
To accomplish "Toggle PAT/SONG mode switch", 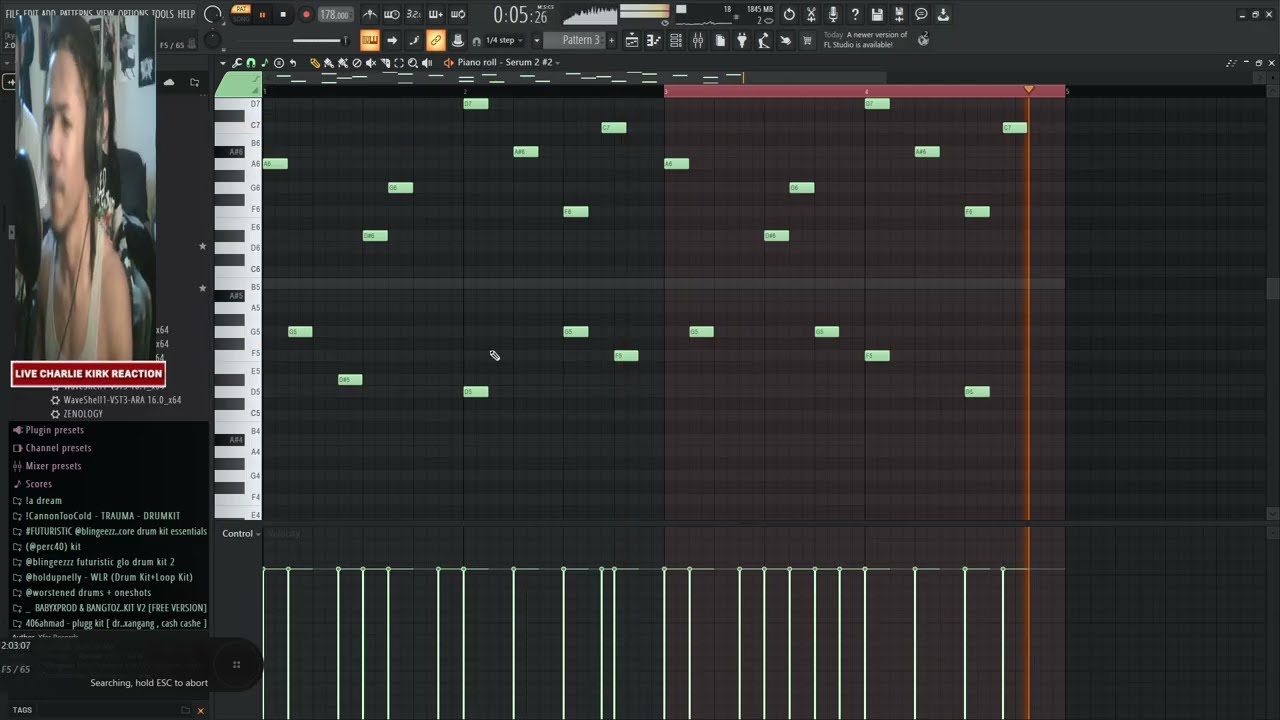I will pyautogui.click(x=241, y=13).
